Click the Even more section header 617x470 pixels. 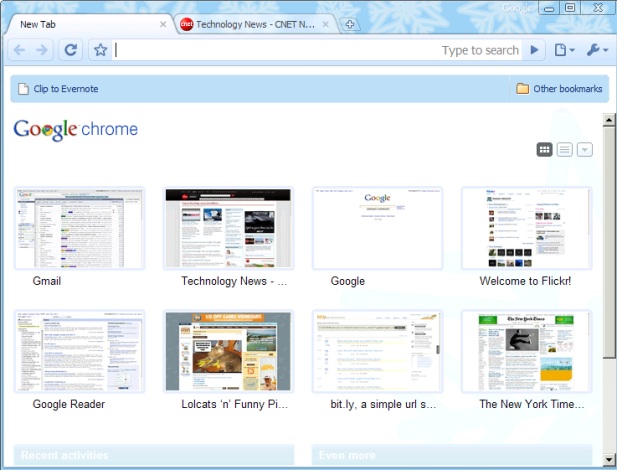click(x=452, y=455)
